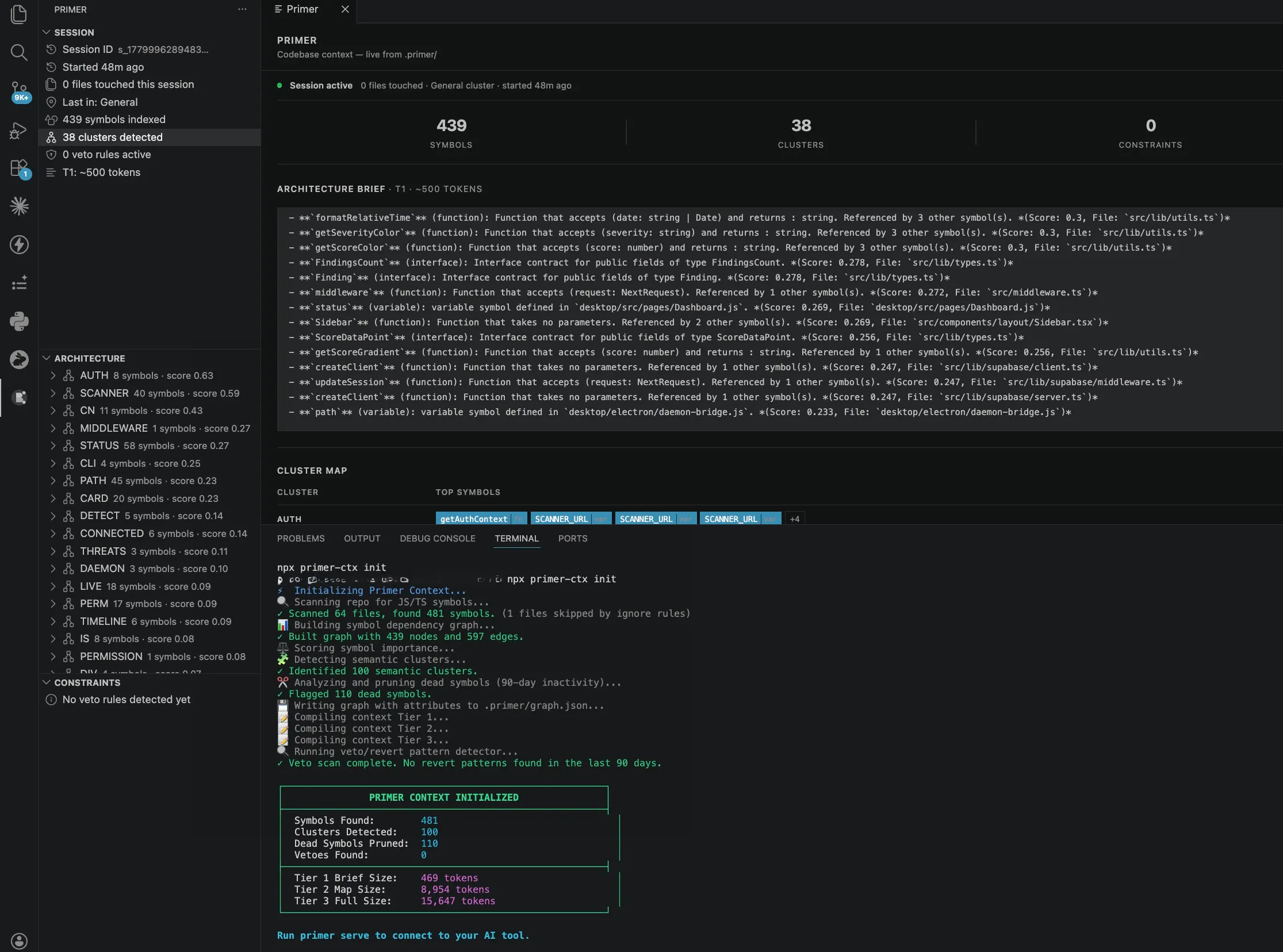Open the round globe-like icon view
Viewport: 1283px width, 952px height.
(x=19, y=360)
